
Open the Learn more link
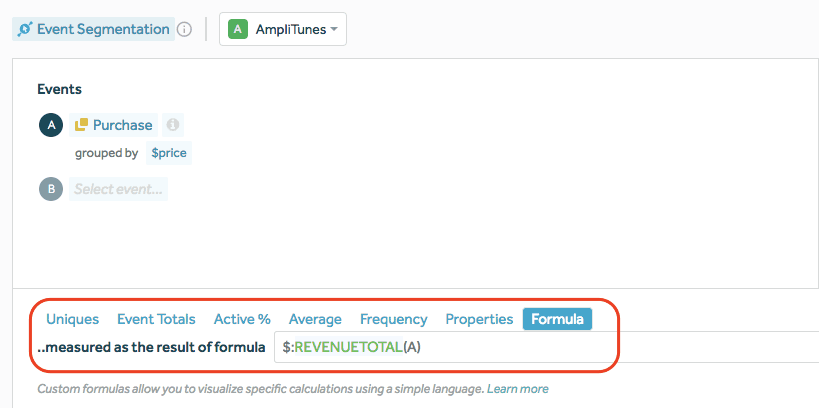pyautogui.click(x=517, y=388)
